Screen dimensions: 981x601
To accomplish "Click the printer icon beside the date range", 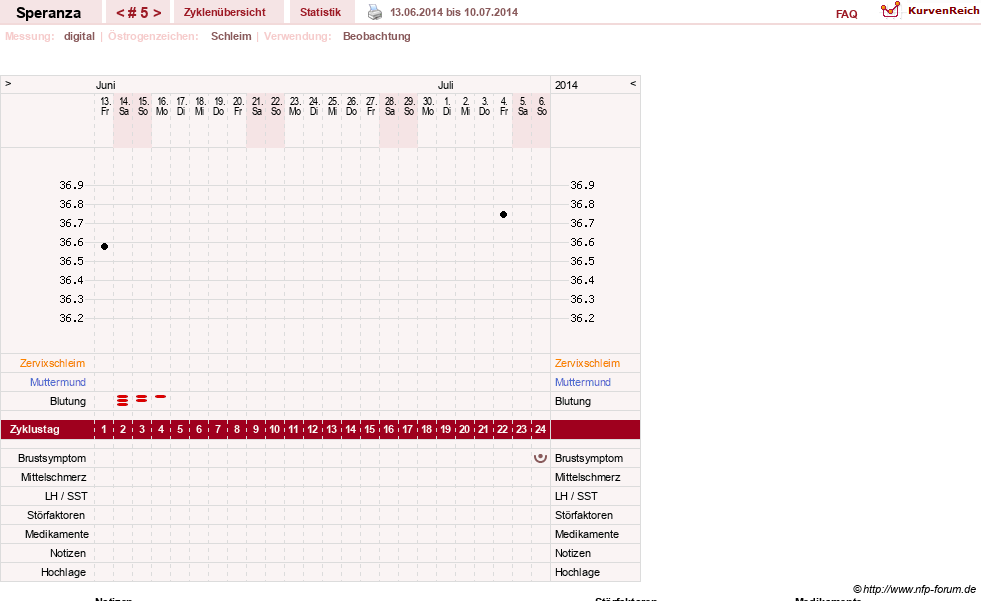I will click(375, 12).
